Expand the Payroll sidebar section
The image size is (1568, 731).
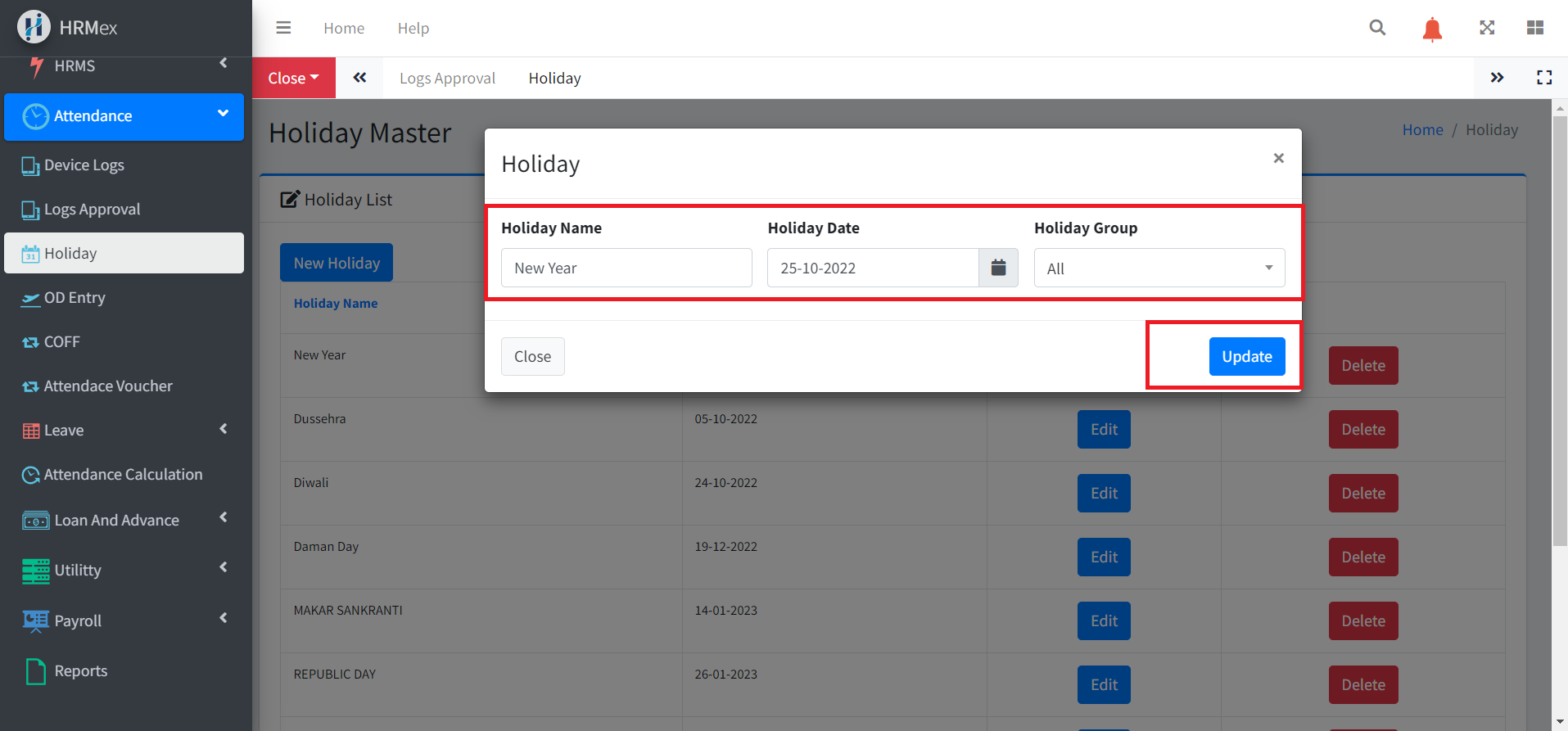pos(124,620)
